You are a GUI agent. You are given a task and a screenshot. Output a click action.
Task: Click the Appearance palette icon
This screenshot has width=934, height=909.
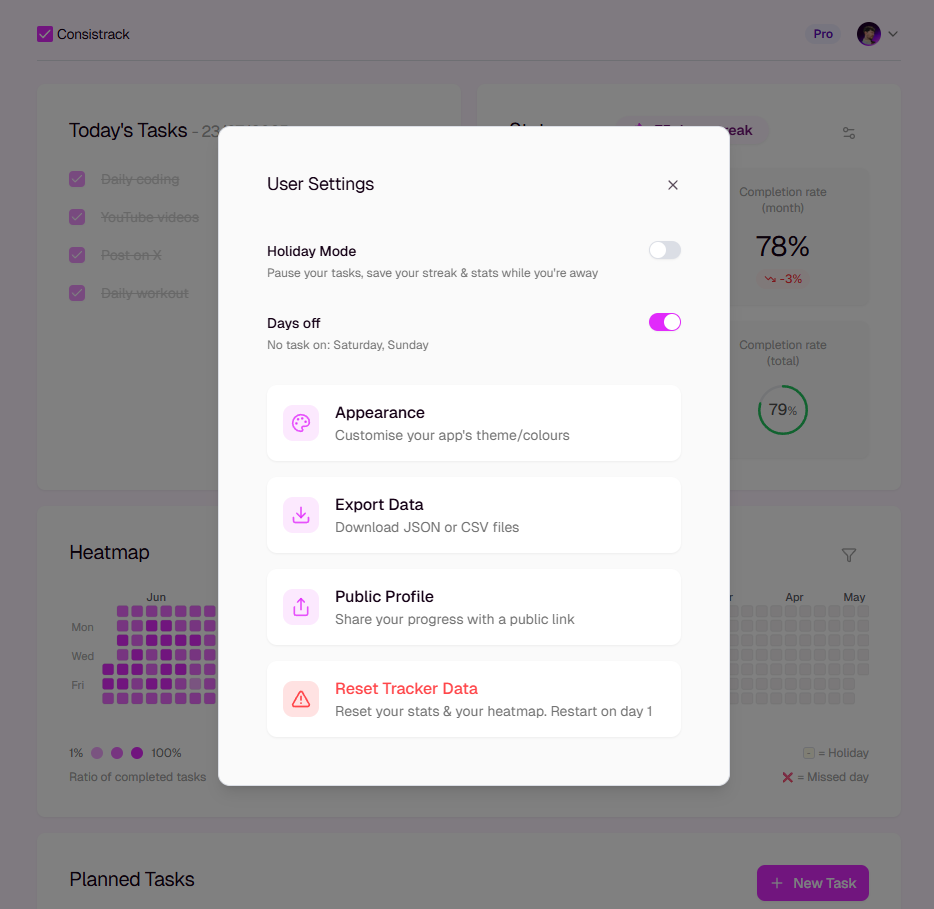point(301,423)
